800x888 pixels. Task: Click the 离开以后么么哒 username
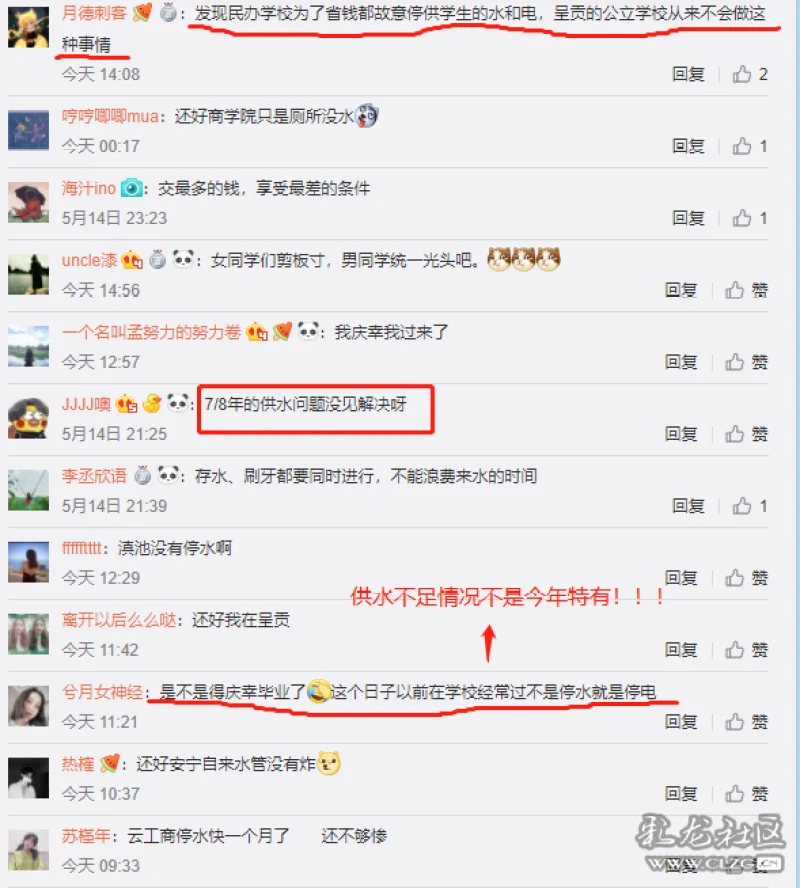coord(119,620)
